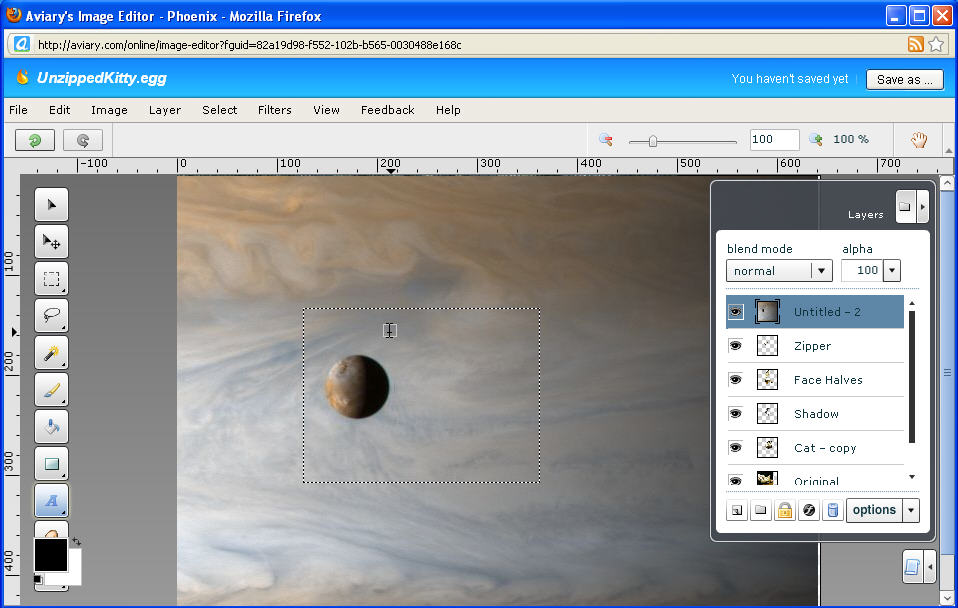Hide the Shadow layer
This screenshot has height=608, width=958.
[x=736, y=413]
